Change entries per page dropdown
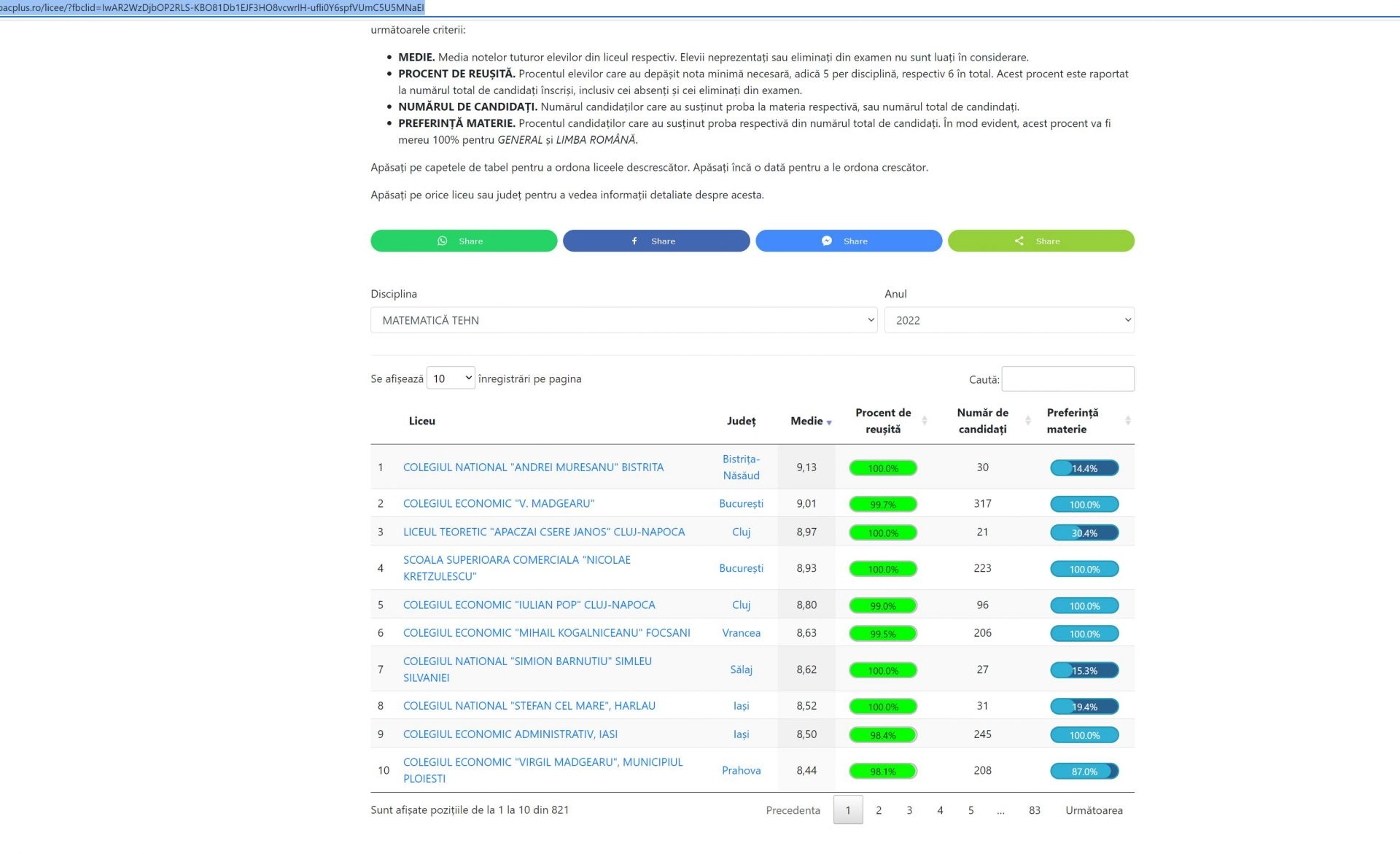 pos(450,378)
